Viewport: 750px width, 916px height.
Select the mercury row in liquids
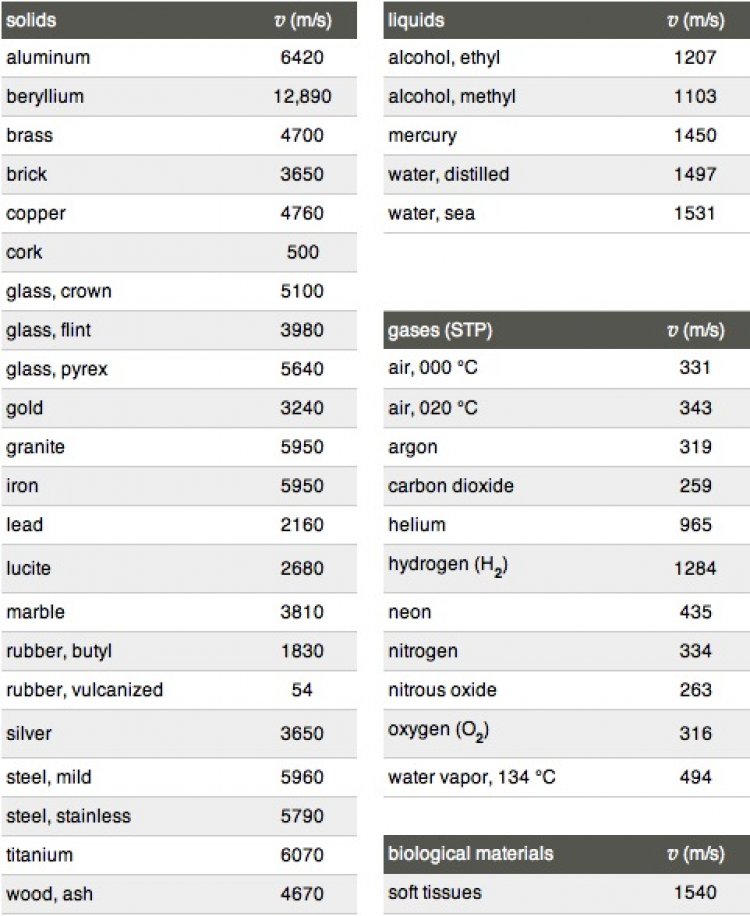(422, 136)
